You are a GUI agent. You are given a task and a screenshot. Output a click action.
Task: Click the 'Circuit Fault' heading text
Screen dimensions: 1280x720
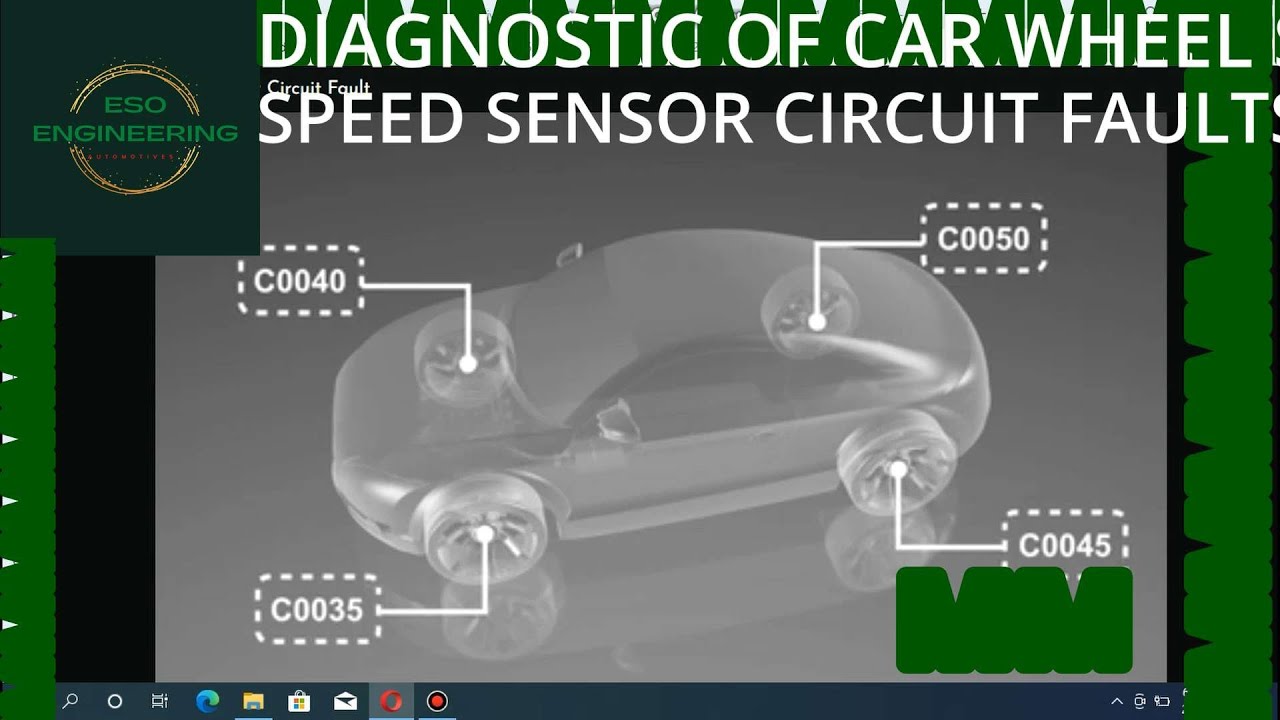coord(318,88)
